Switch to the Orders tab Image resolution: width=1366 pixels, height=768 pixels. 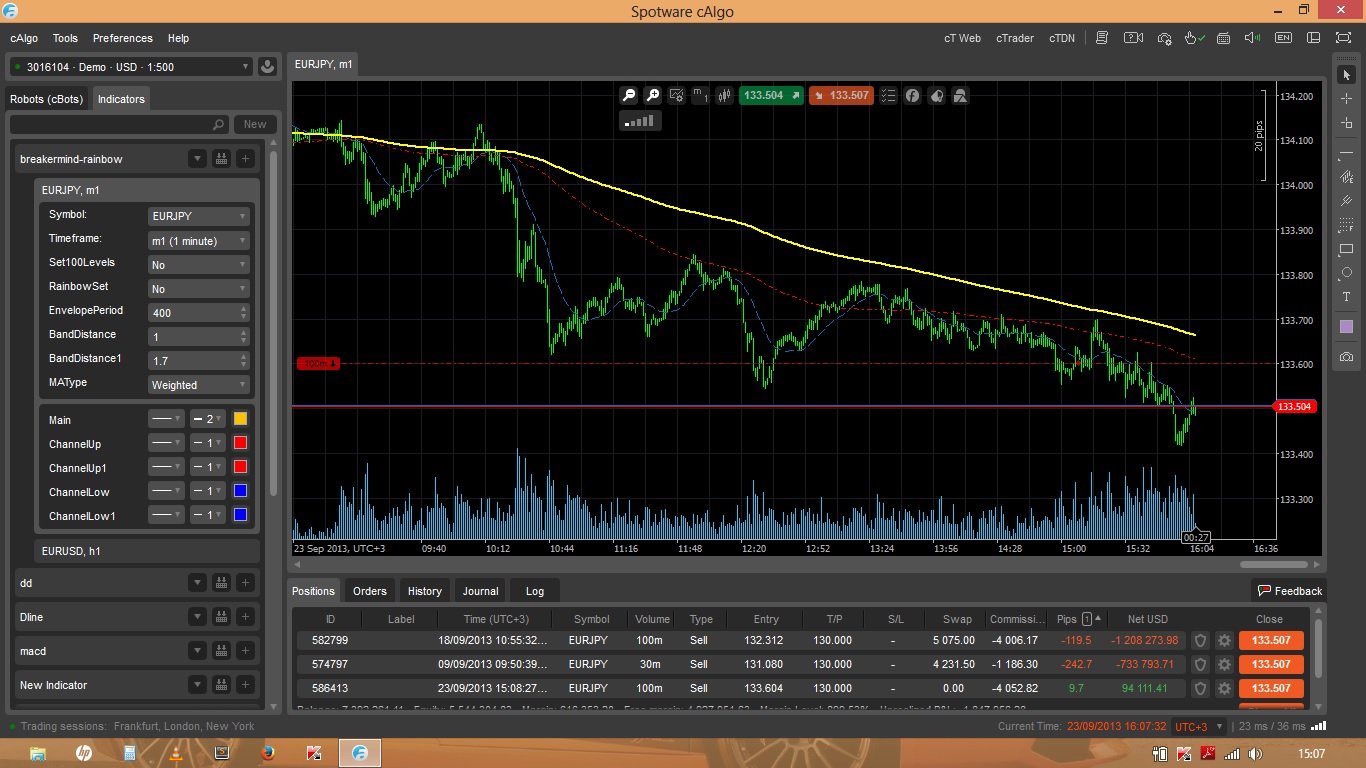coord(370,591)
